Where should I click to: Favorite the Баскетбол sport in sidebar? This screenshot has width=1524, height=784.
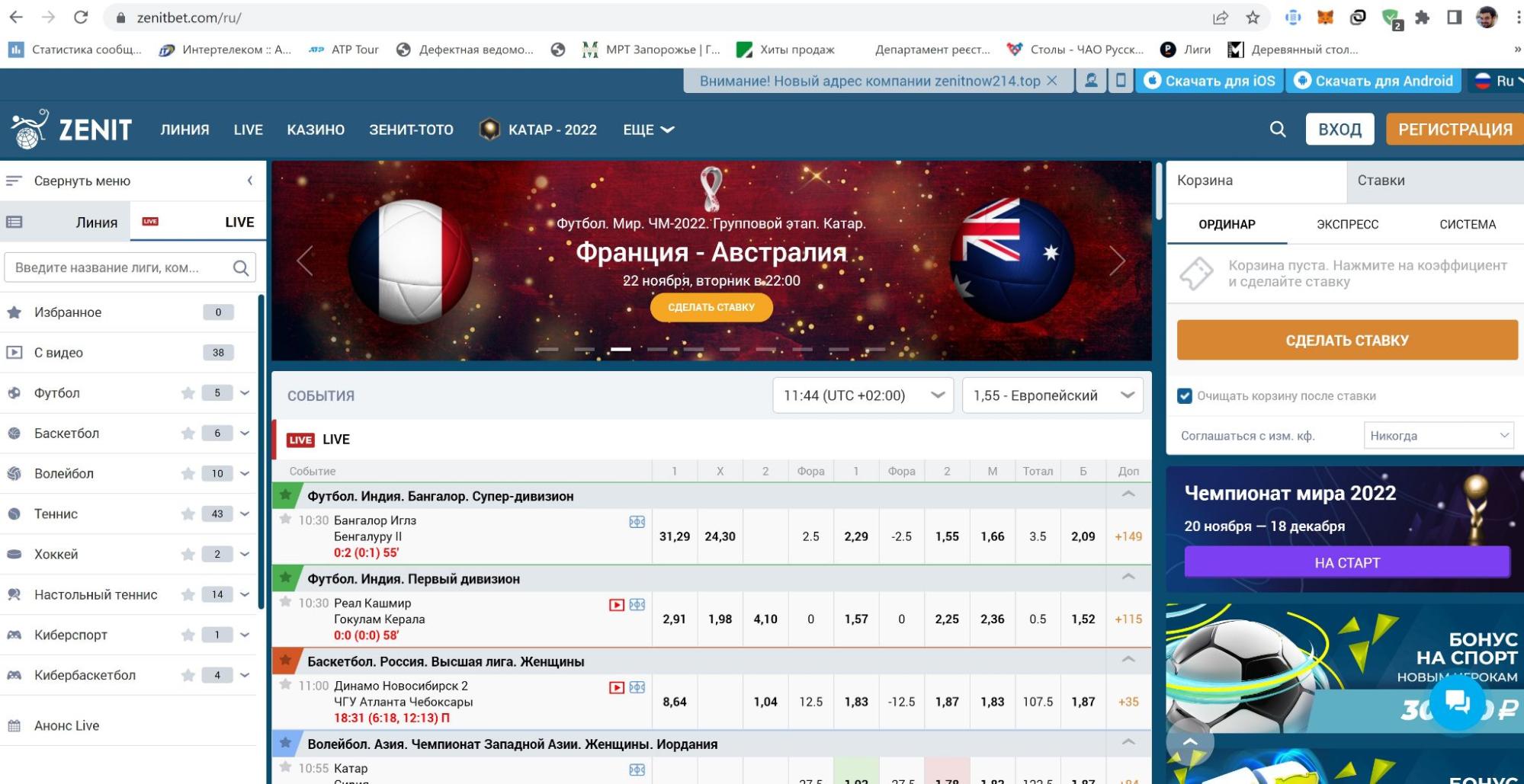[188, 434]
